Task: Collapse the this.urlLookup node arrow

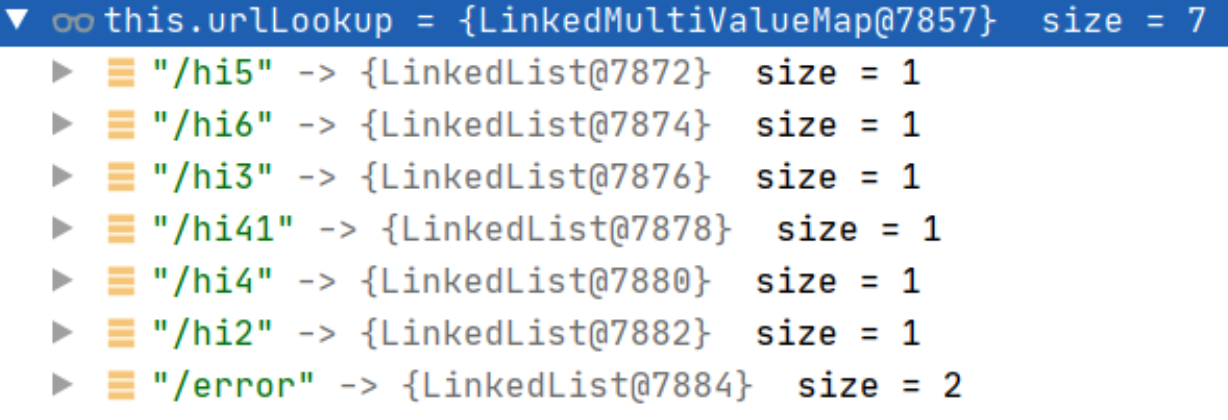Action: tap(17, 20)
